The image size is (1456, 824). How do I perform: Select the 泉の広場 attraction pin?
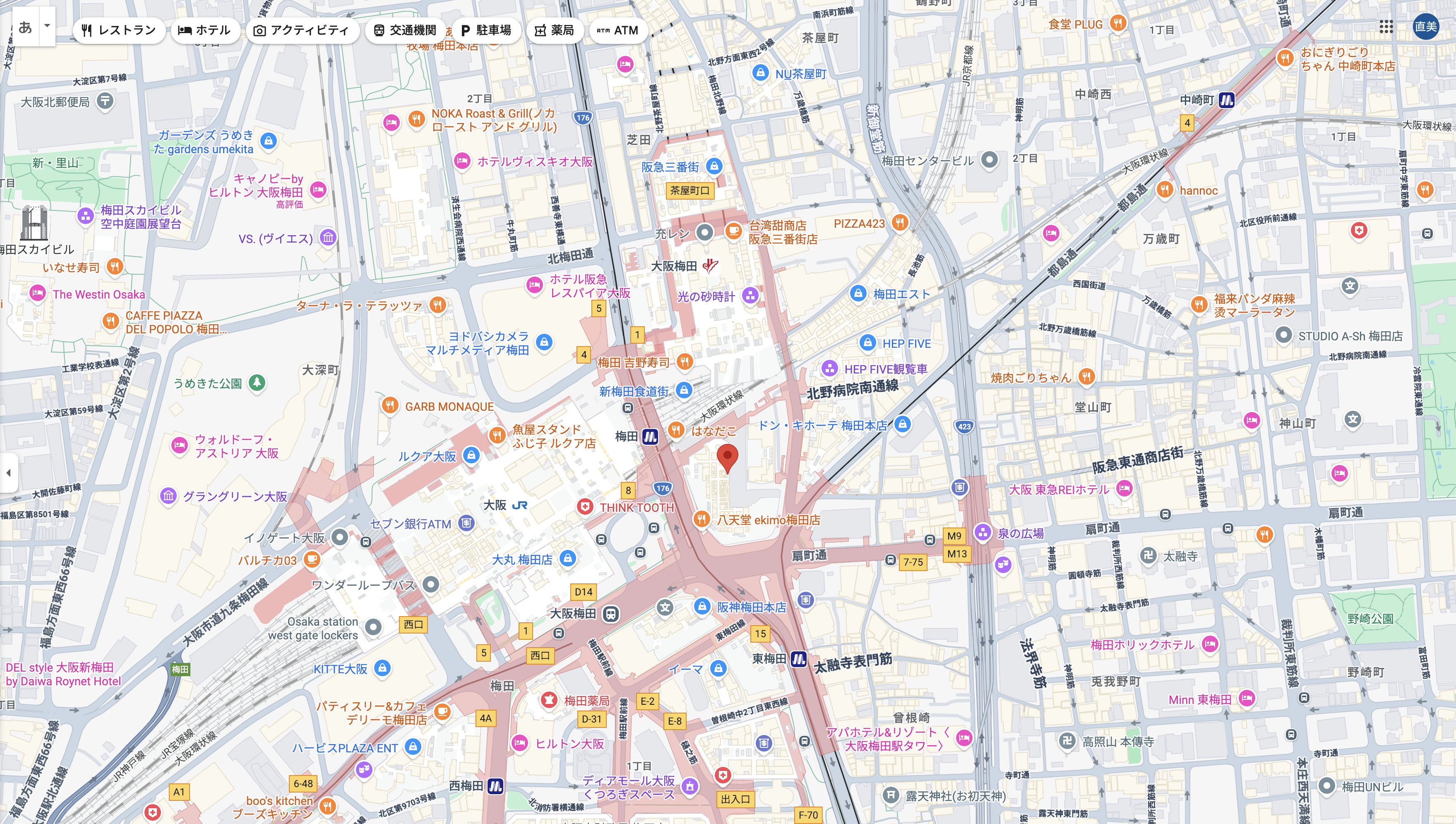coord(983,532)
